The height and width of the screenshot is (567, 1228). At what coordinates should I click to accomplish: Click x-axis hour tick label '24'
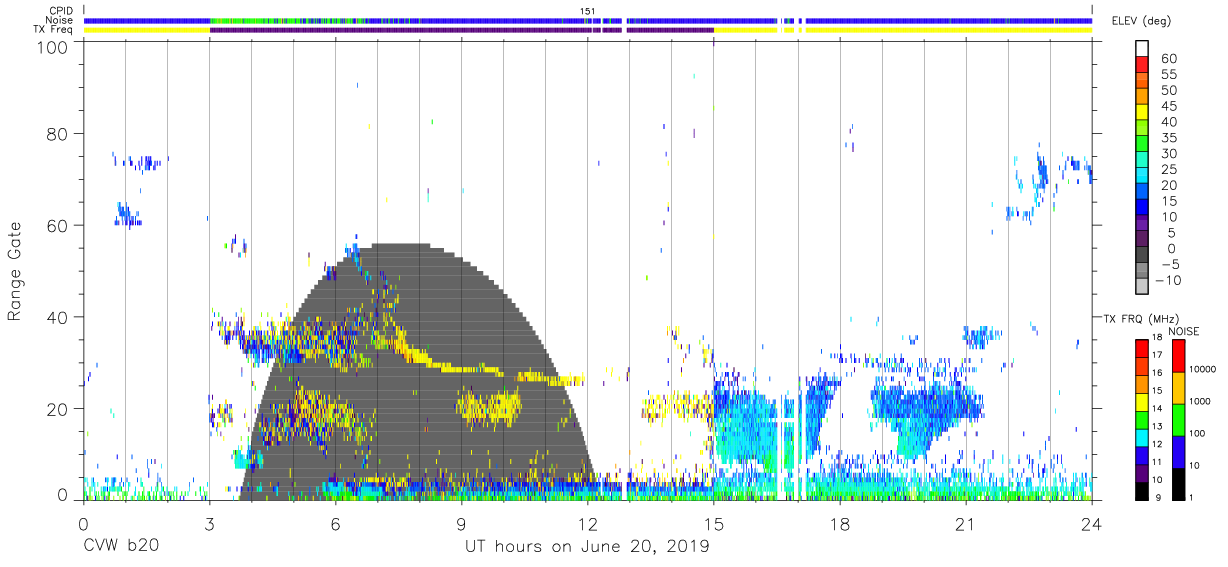[1092, 525]
